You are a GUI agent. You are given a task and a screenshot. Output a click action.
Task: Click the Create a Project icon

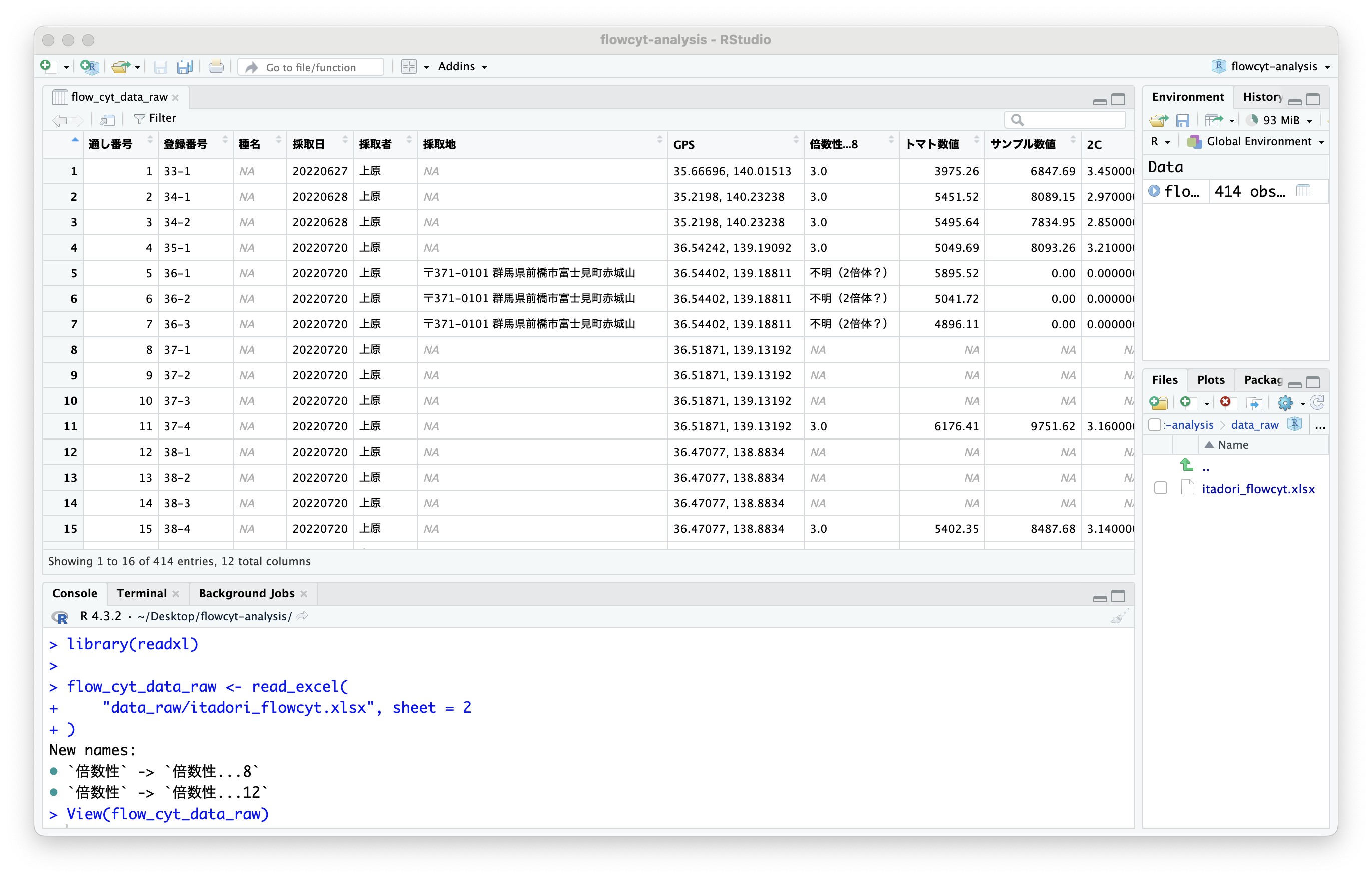(90, 67)
